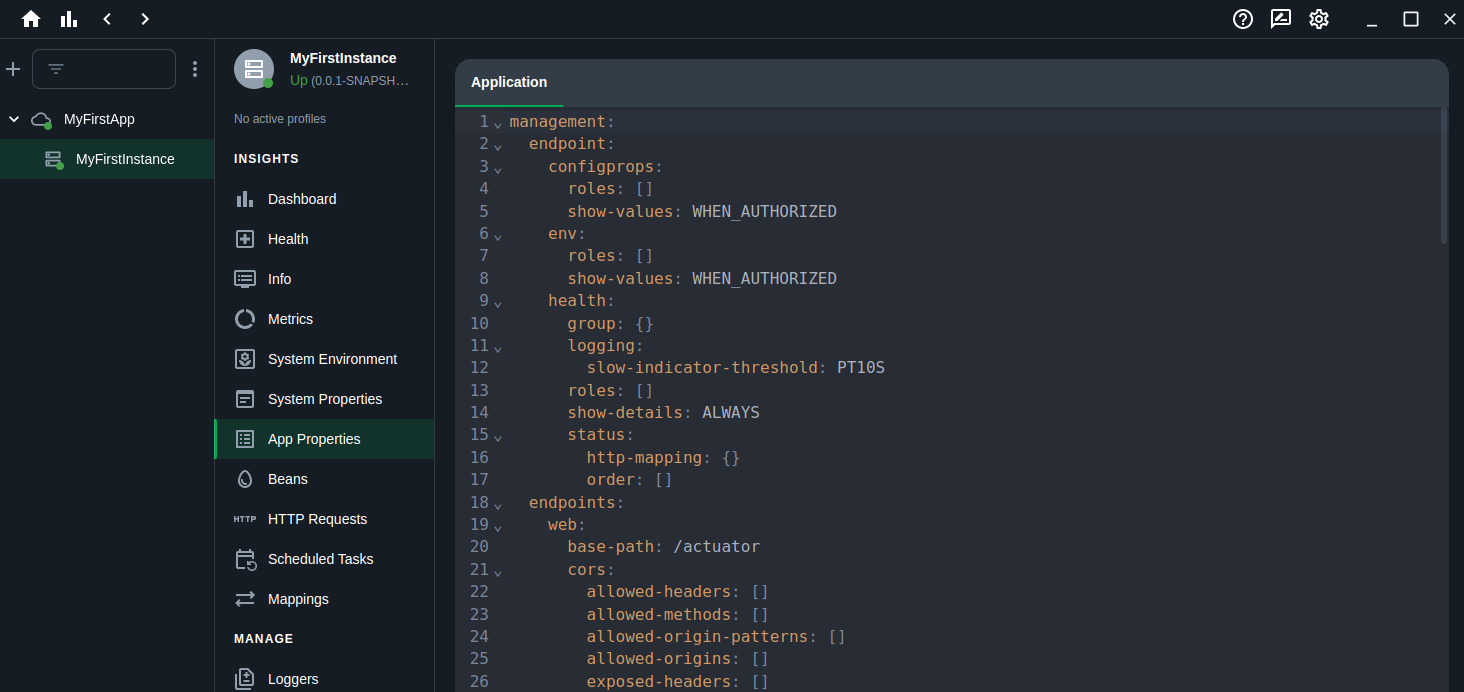Click the Loggers icon
The width and height of the screenshot is (1464, 692).
click(x=245, y=679)
